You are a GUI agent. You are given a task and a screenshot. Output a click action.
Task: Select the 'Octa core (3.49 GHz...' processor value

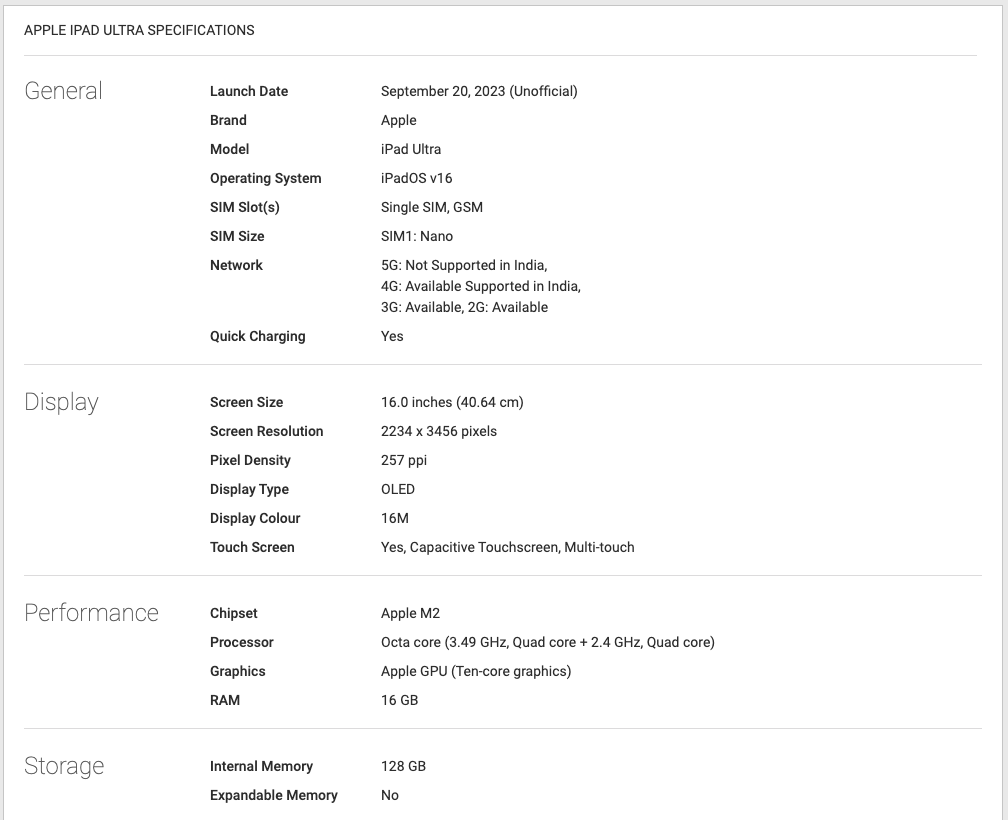[x=548, y=642]
